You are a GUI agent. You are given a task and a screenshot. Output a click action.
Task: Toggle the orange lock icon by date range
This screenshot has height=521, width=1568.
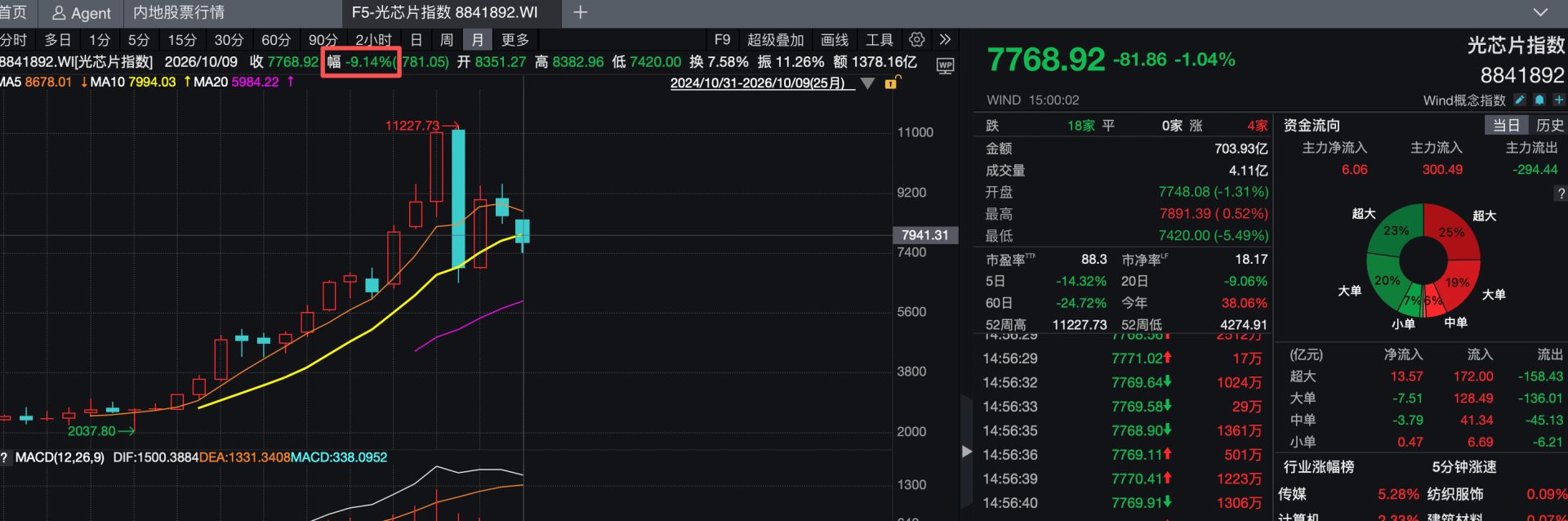[x=892, y=82]
